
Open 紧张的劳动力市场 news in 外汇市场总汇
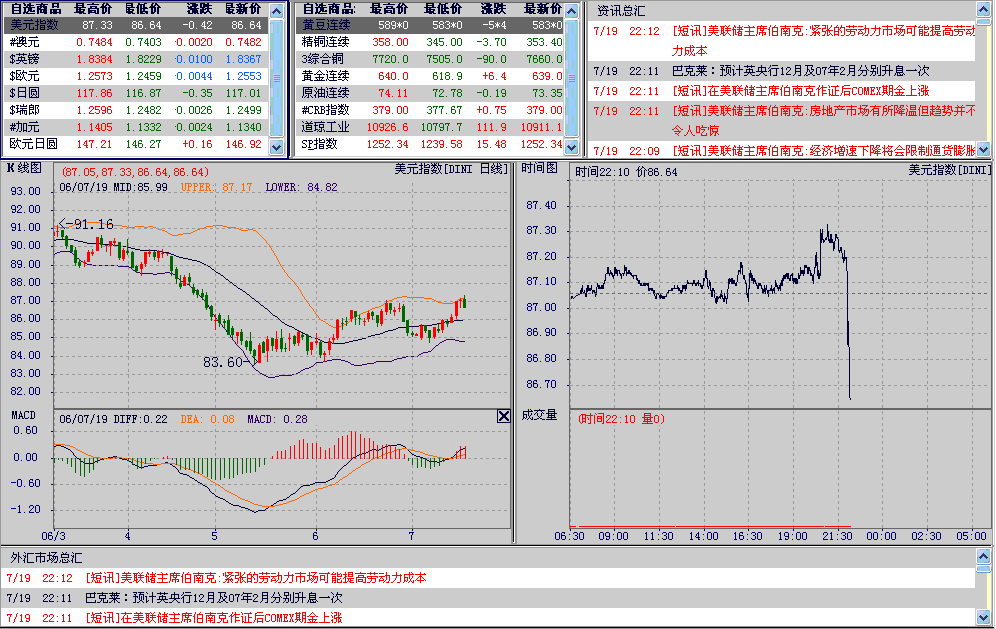[x=489, y=578]
